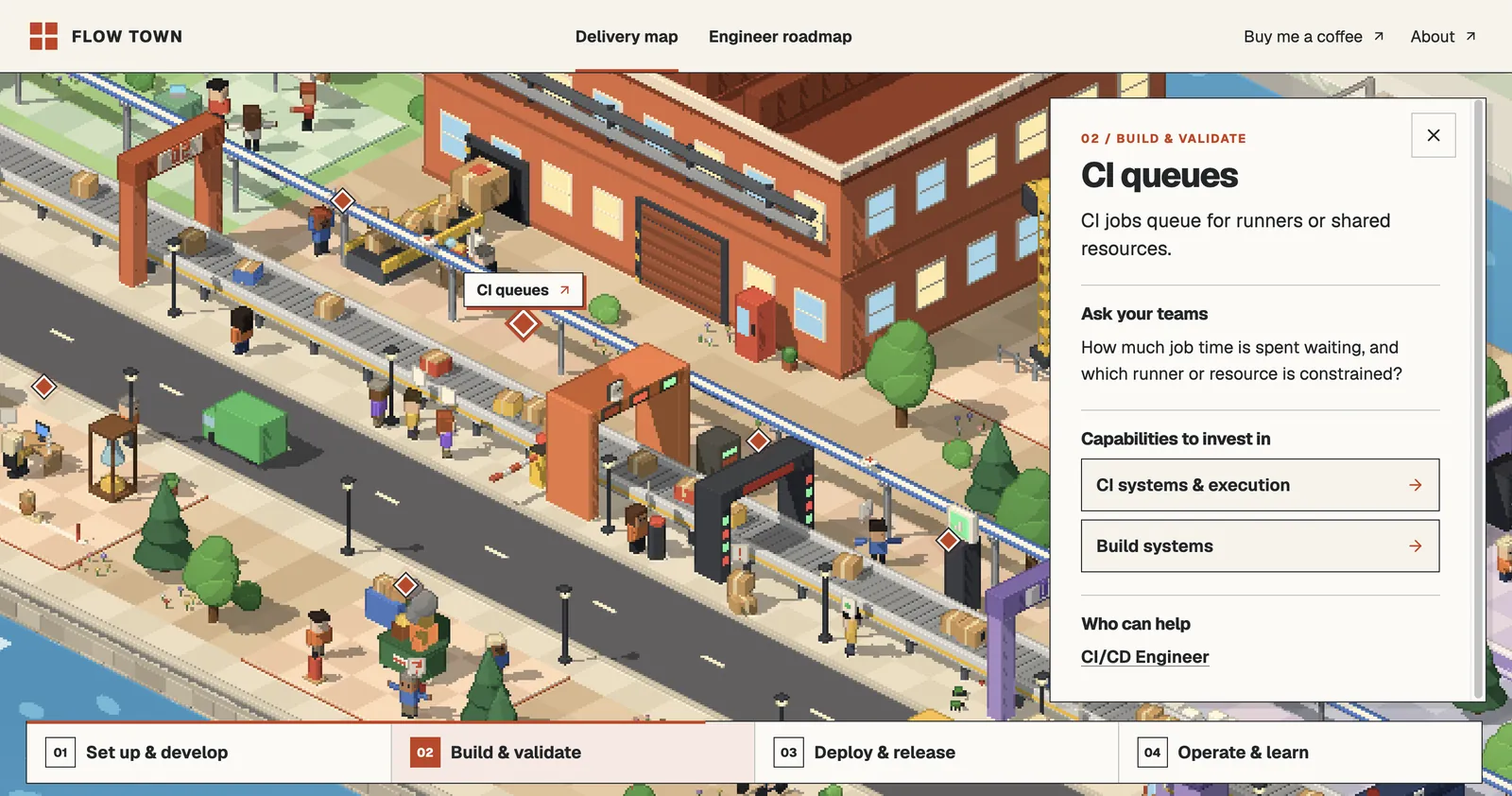Click the Flow Town logo icon

[x=43, y=36]
